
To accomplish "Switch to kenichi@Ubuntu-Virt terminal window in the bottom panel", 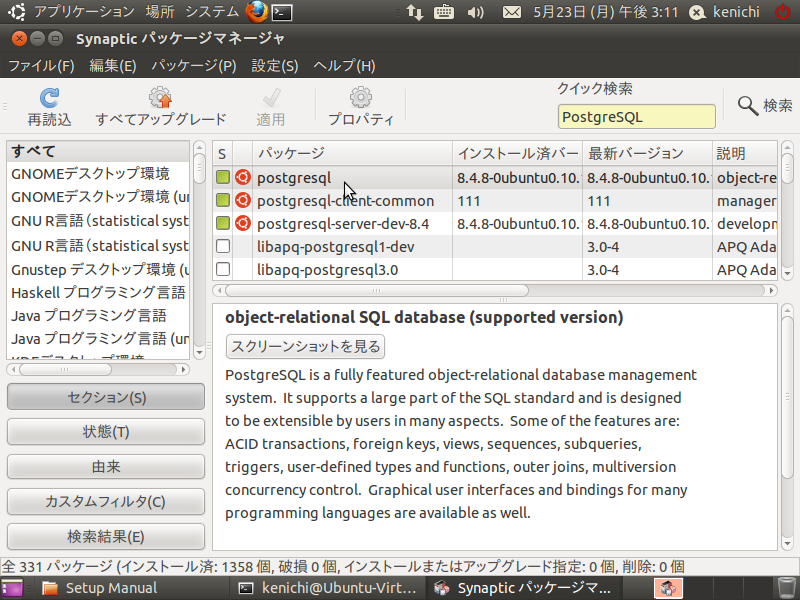I will point(329,588).
